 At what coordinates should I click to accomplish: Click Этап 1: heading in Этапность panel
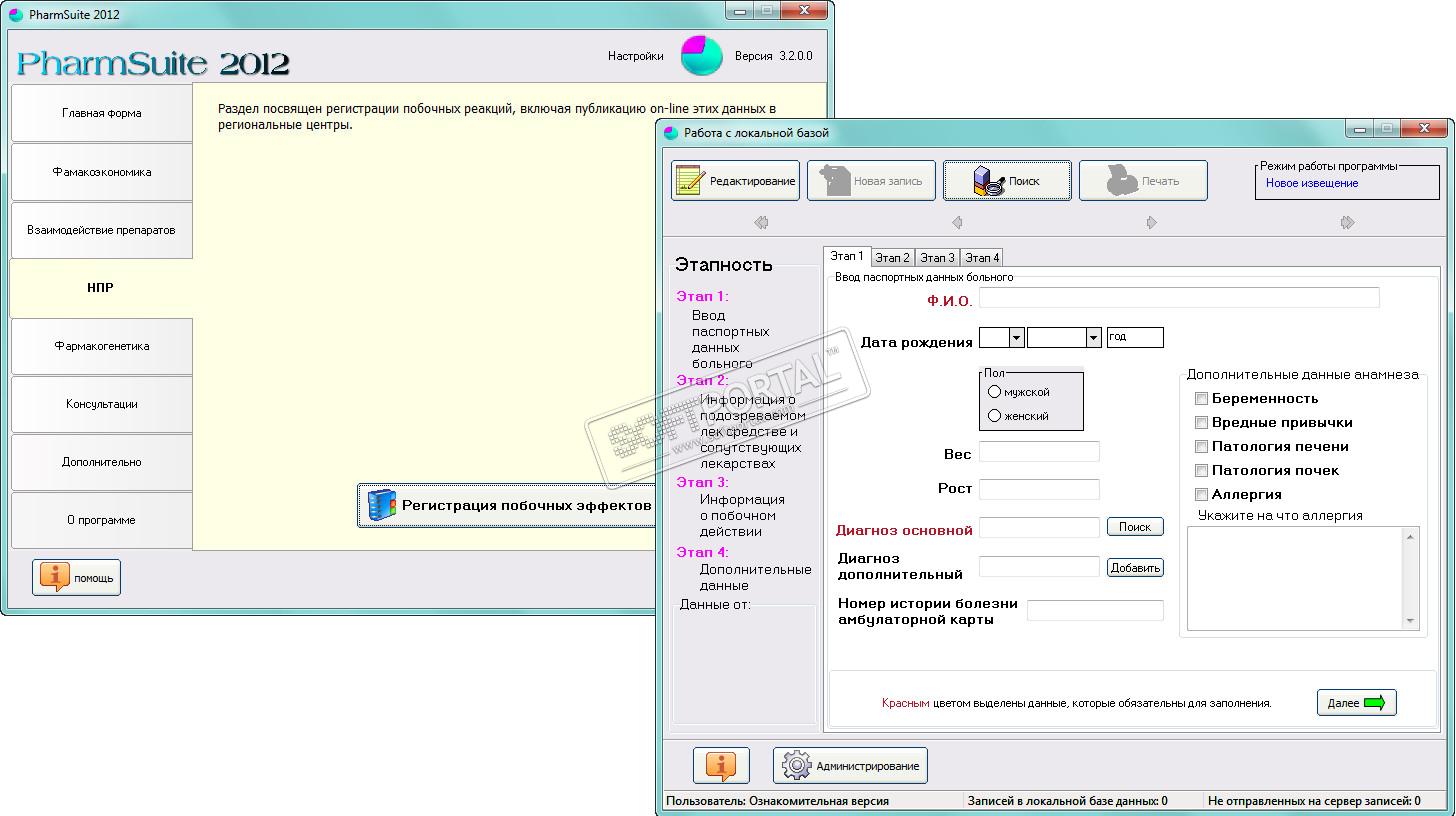pos(703,296)
